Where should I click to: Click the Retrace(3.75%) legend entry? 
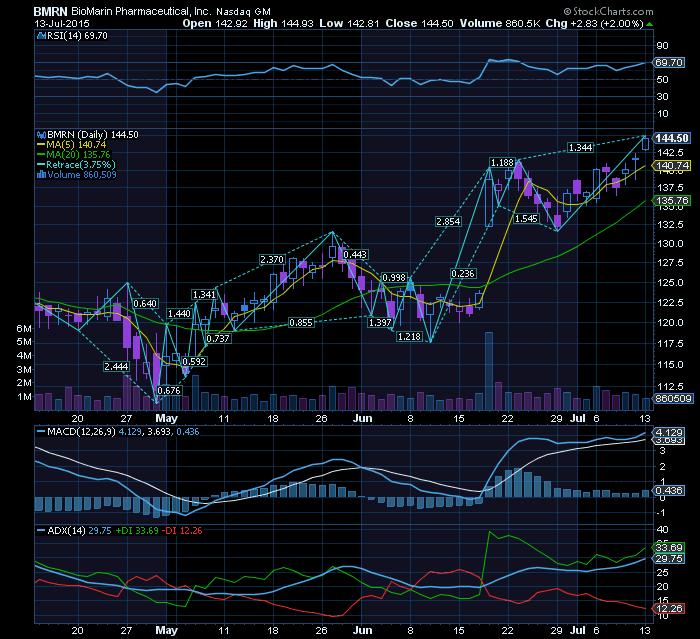coord(76,164)
